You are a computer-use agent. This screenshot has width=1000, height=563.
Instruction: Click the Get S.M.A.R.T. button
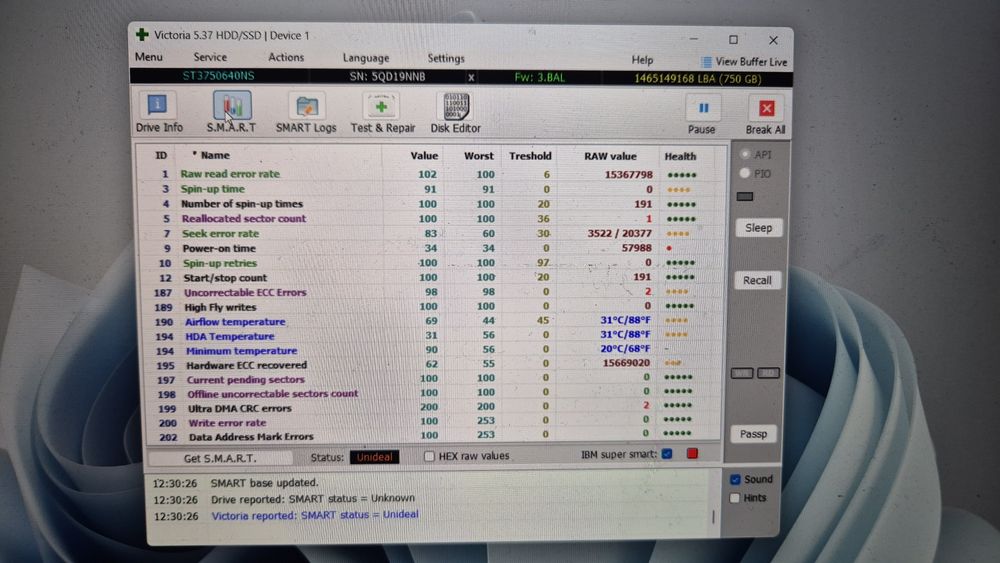click(220, 458)
